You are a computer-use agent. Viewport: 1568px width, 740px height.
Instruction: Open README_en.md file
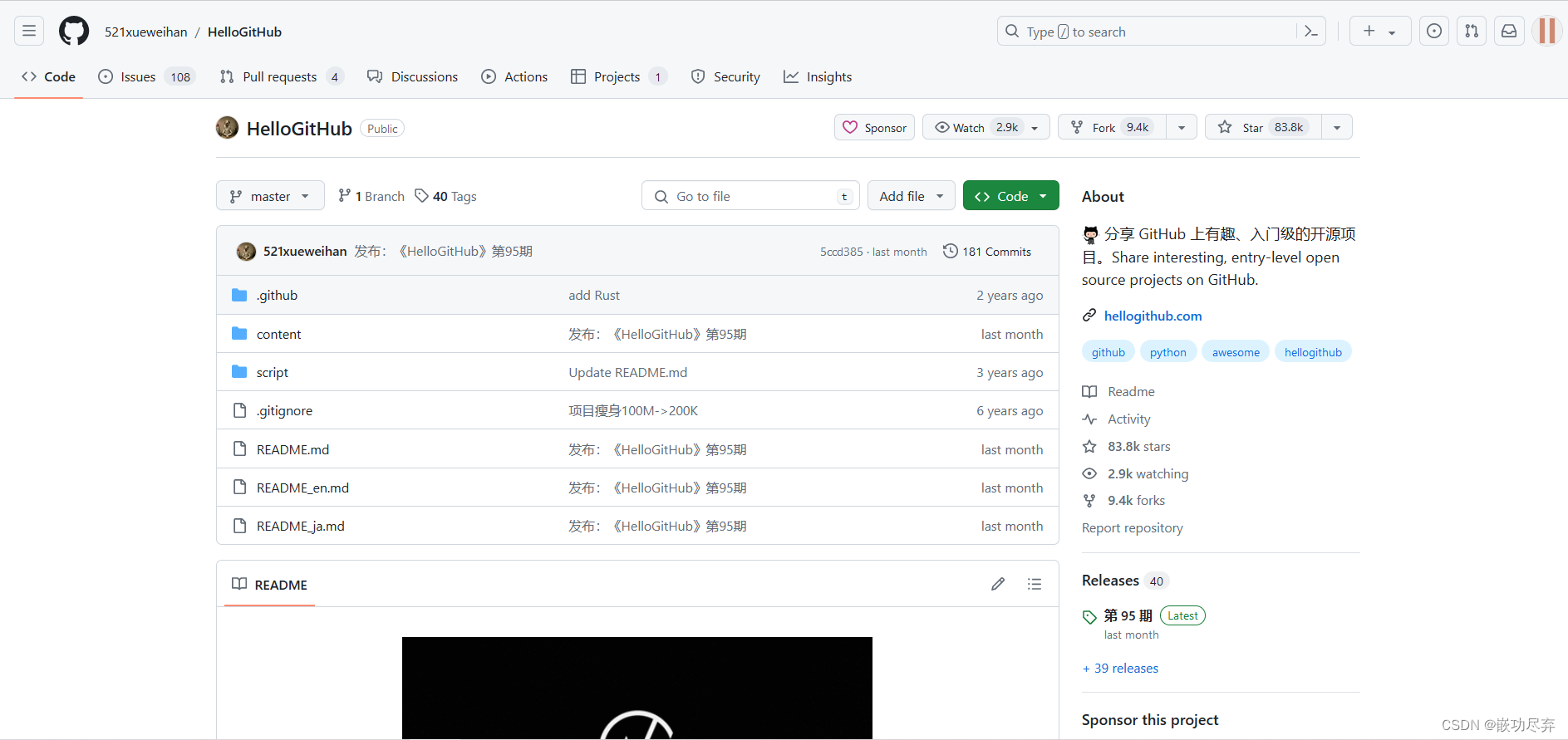coord(302,488)
